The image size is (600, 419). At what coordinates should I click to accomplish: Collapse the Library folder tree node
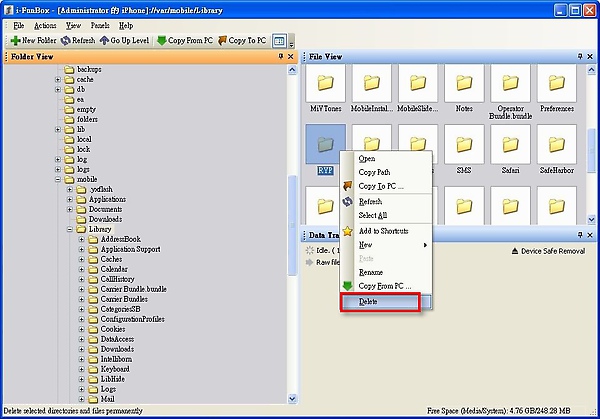click(x=69, y=229)
